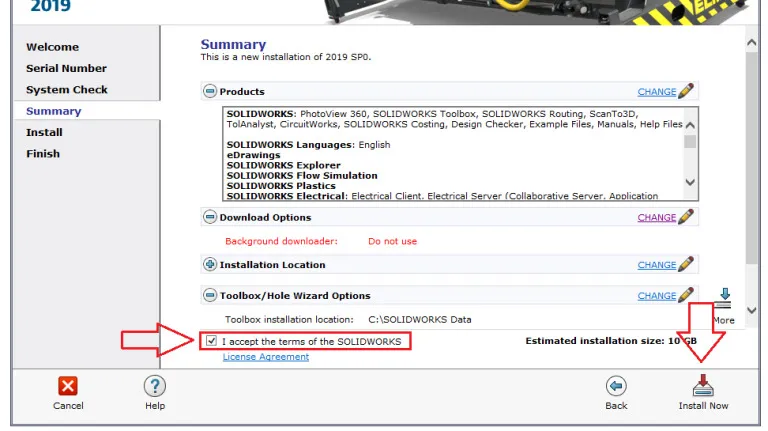Select the Install step in sidebar
Viewport: 768px width, 431px height.
tap(44, 132)
